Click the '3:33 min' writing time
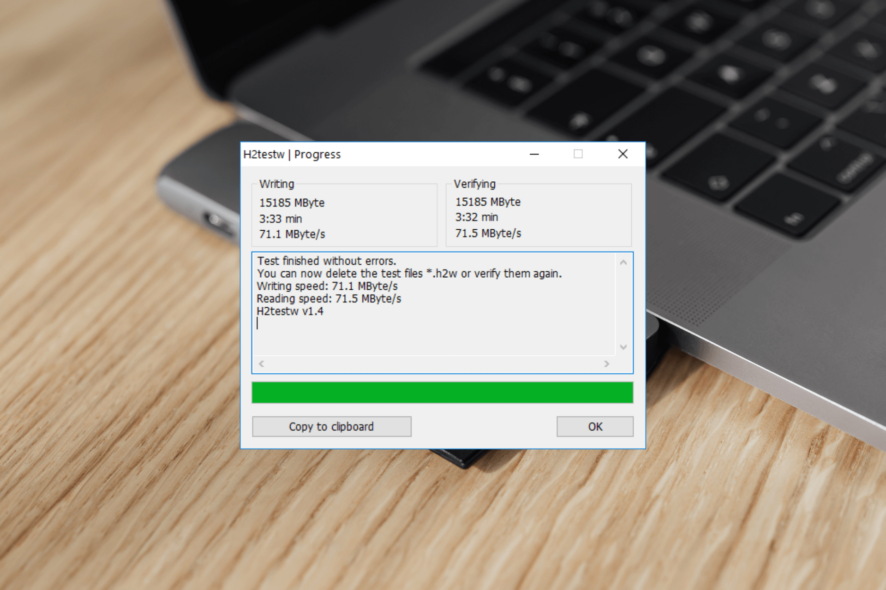Image resolution: width=886 pixels, height=590 pixels. 281,219
